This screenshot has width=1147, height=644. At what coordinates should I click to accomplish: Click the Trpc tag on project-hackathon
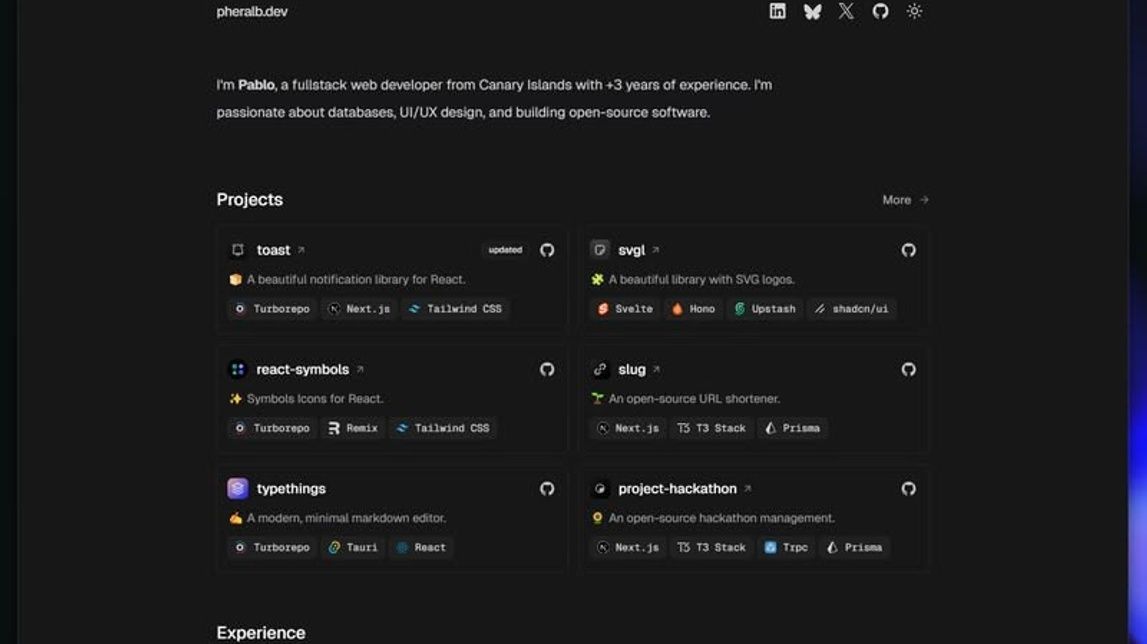786,547
